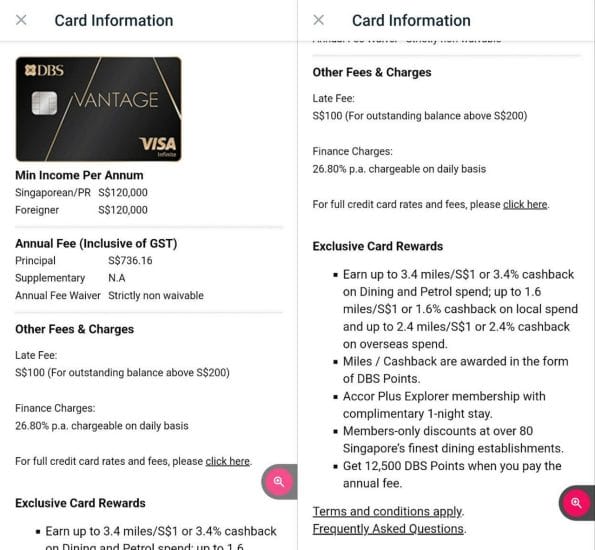Viewport: 595px width, 550px height.
Task: Click the Exclusive Card Rewards heading on right
Action: pos(378,246)
